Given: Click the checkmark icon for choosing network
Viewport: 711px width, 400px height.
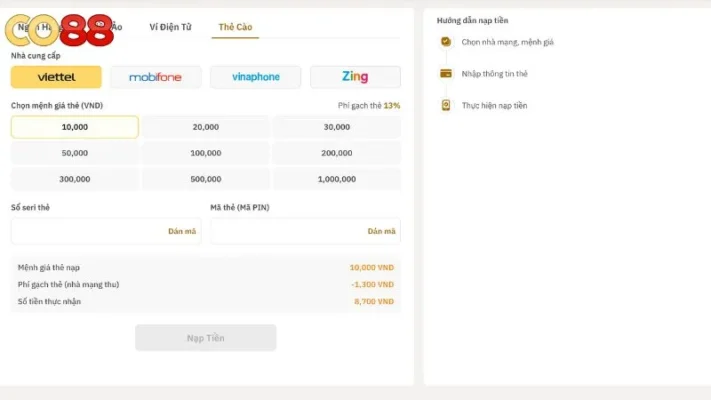Looking at the screenshot, I should (446, 42).
